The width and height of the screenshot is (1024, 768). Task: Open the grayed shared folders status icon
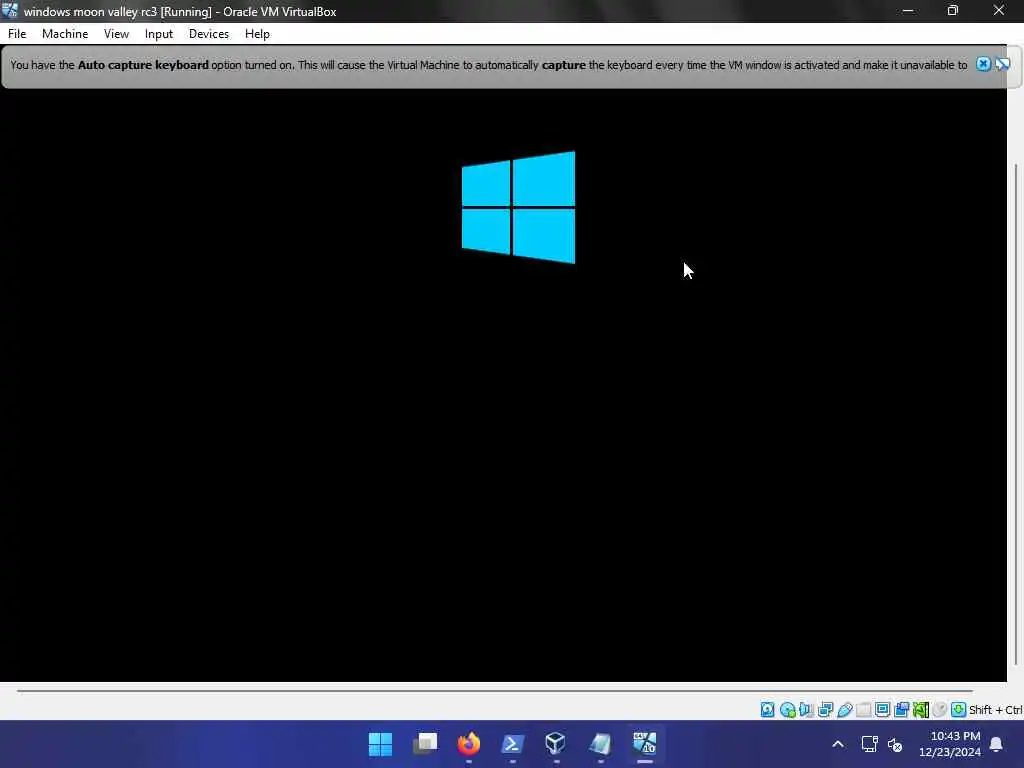[x=863, y=709]
